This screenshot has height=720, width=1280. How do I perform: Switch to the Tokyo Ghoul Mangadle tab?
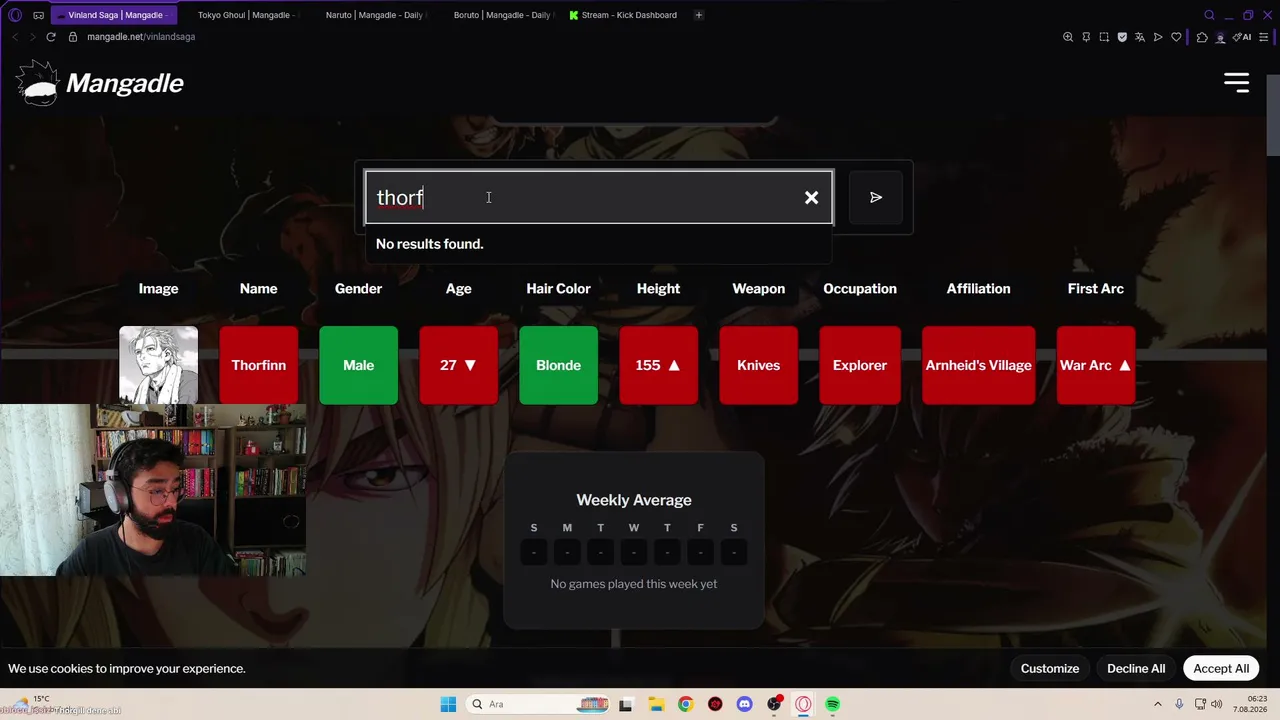tap(246, 15)
